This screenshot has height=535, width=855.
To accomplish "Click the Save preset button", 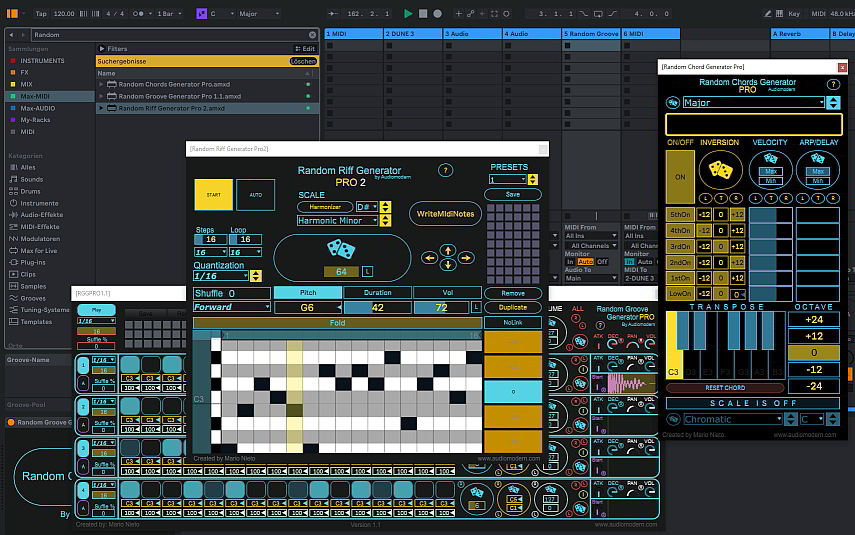I will 513,194.
